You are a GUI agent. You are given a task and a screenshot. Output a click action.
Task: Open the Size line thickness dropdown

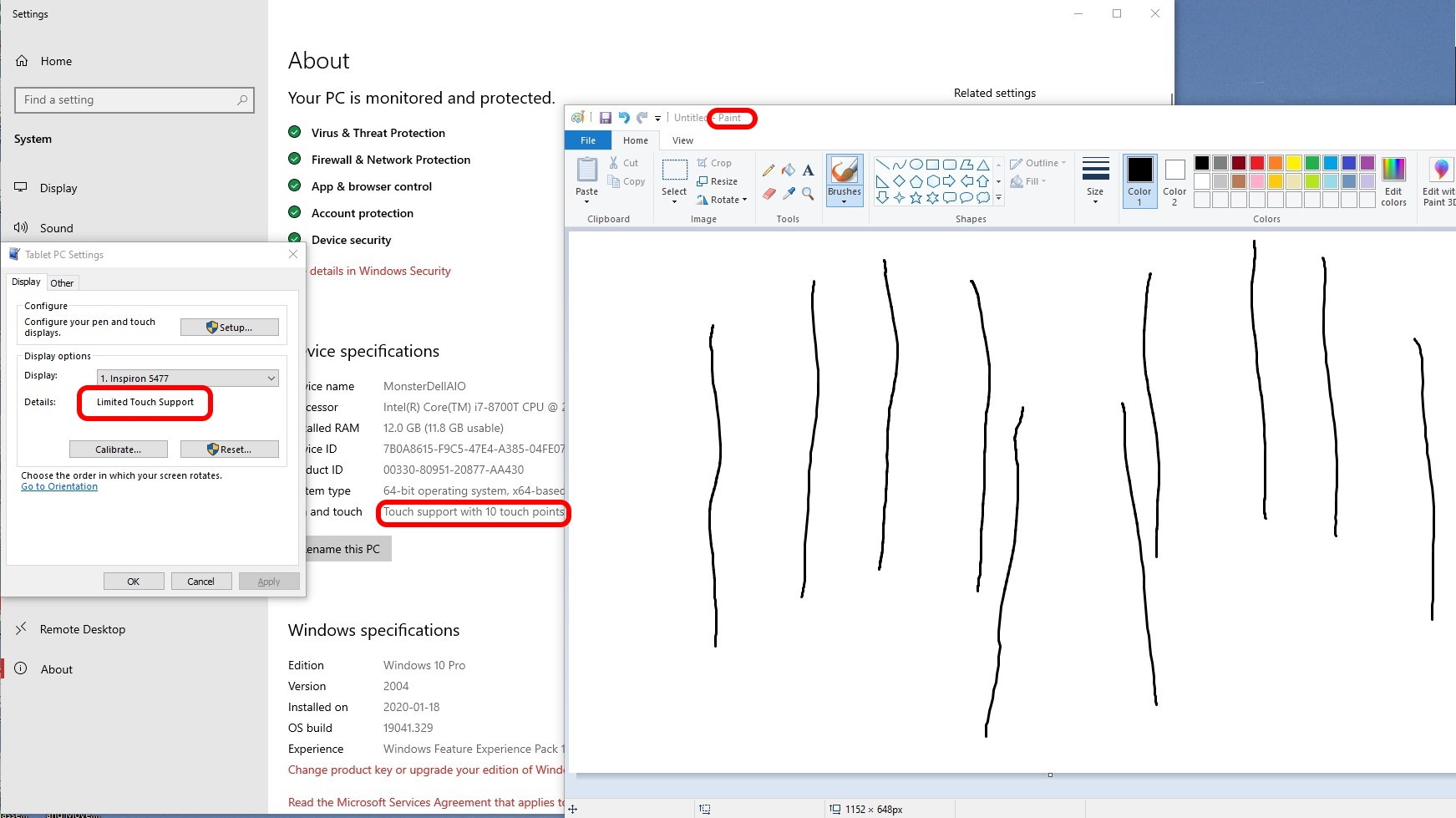coord(1095,180)
